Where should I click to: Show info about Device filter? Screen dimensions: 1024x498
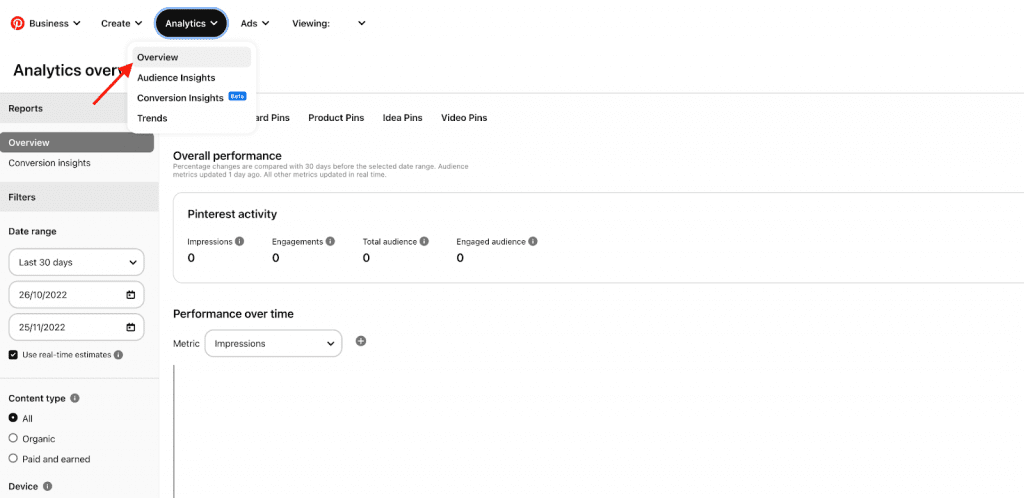48,486
